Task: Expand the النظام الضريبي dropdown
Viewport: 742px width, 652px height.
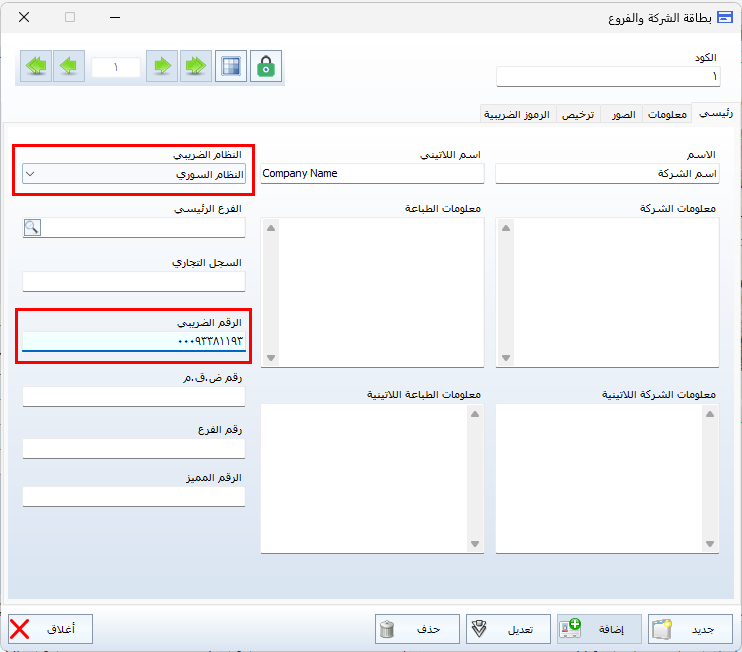Action: 30,174
